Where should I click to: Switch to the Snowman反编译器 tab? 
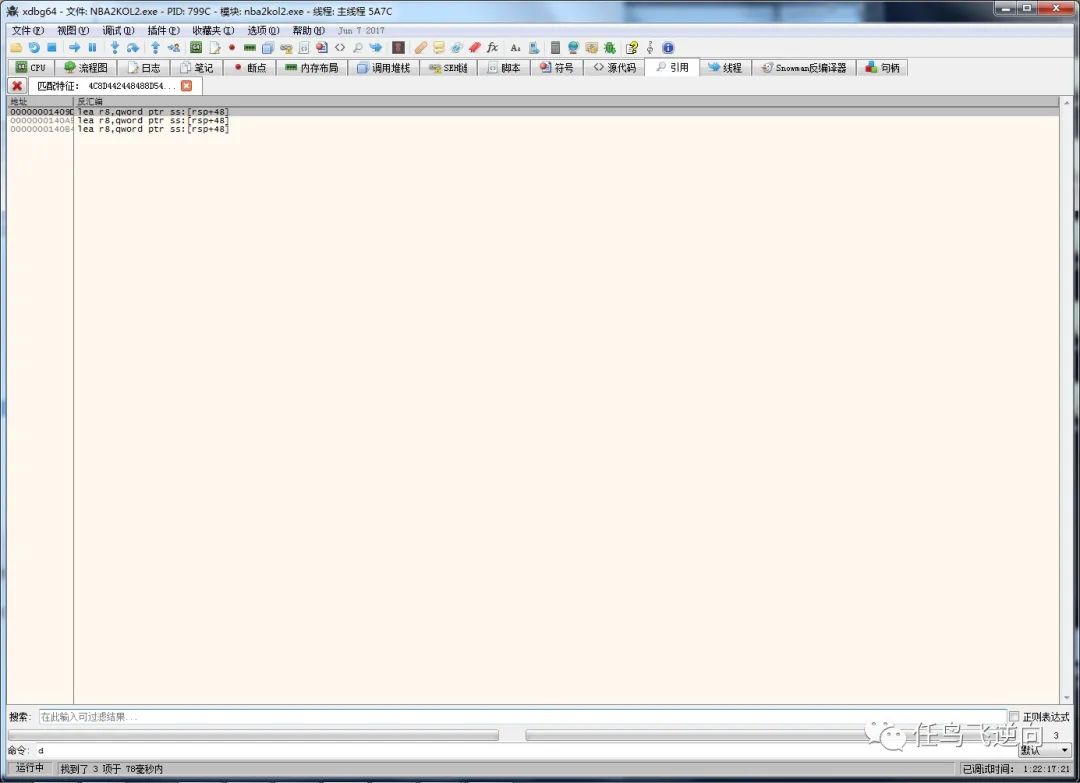(x=804, y=67)
